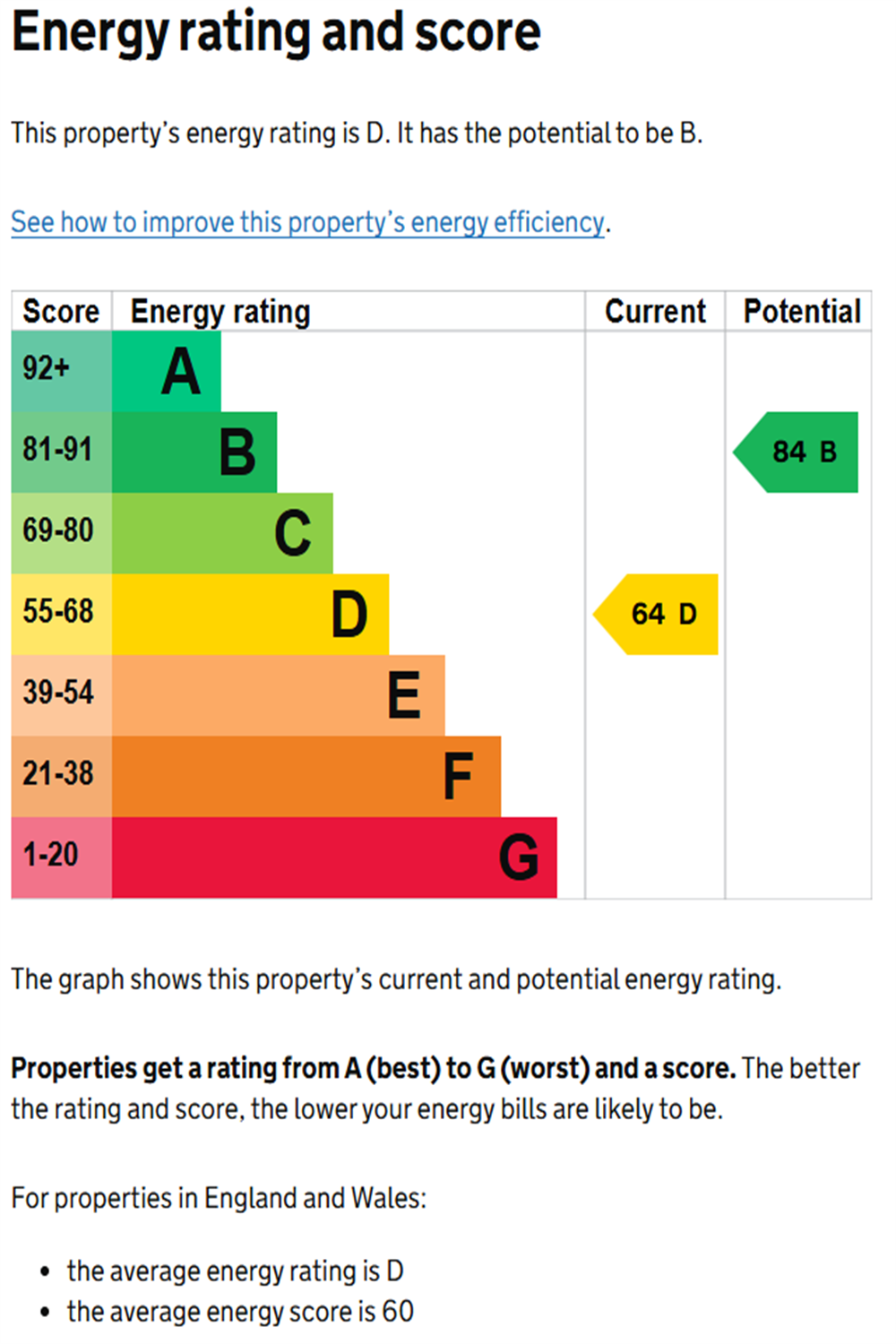The height and width of the screenshot is (1344, 896).
Task: Open the improve property's energy efficiency link
Action: coord(307,222)
